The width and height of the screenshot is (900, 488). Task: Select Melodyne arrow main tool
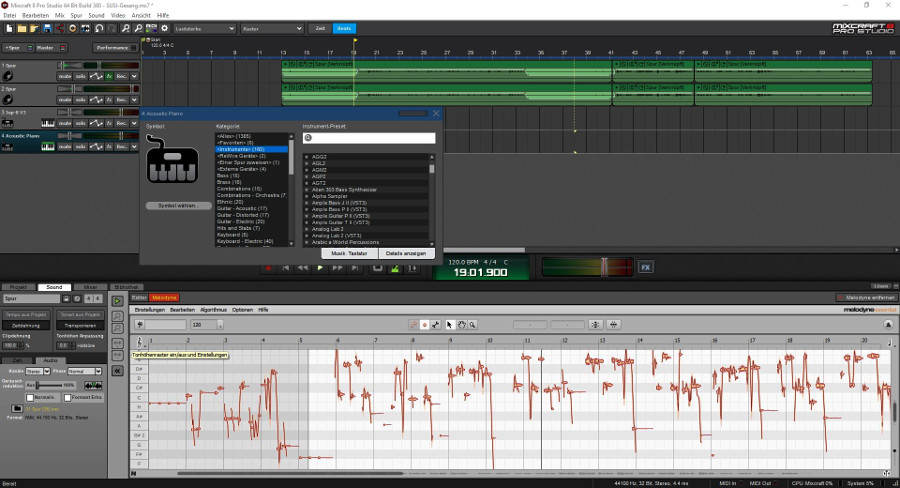pyautogui.click(x=449, y=324)
